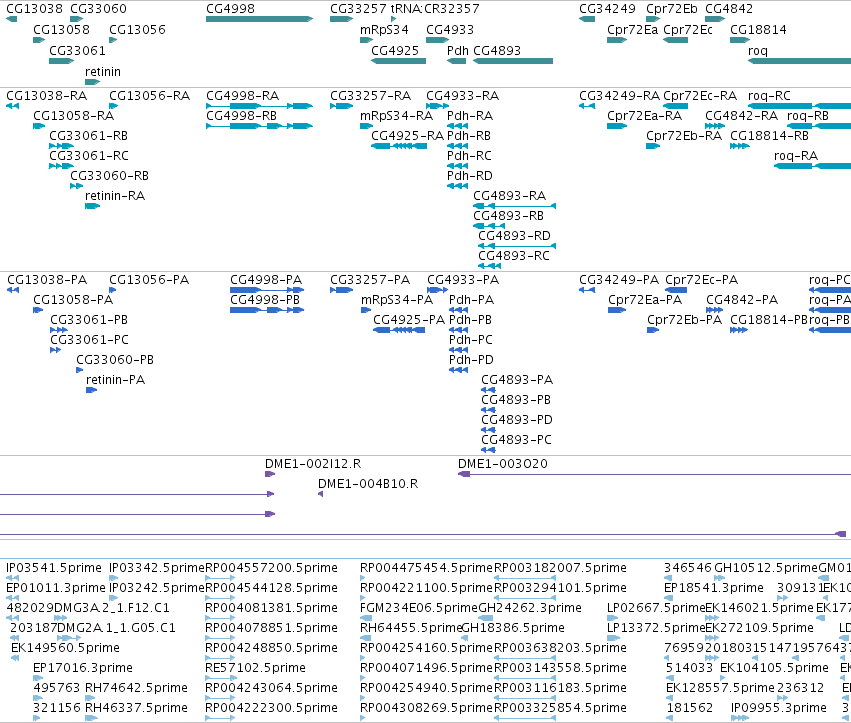851x723 pixels.
Task: Click the CG4893-RC transcript label
Action: [513, 256]
